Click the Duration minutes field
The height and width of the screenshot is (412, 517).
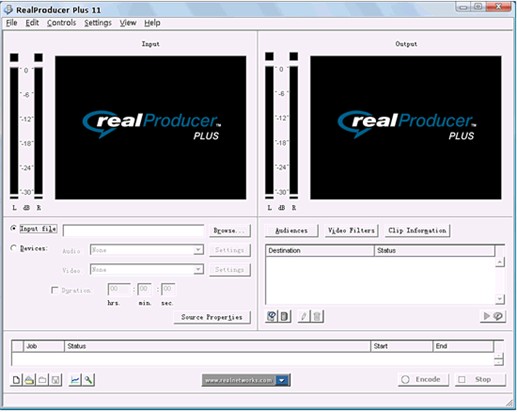click(144, 289)
